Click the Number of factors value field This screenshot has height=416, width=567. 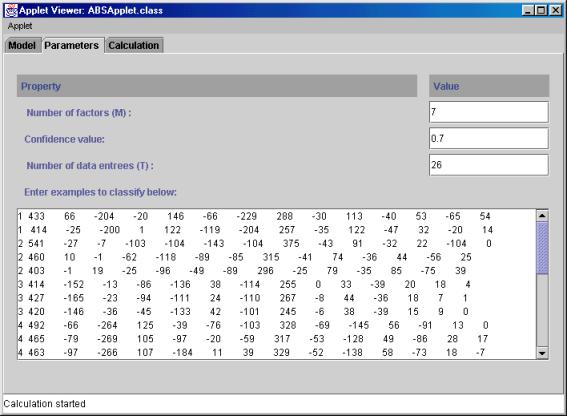pyautogui.click(x=489, y=112)
